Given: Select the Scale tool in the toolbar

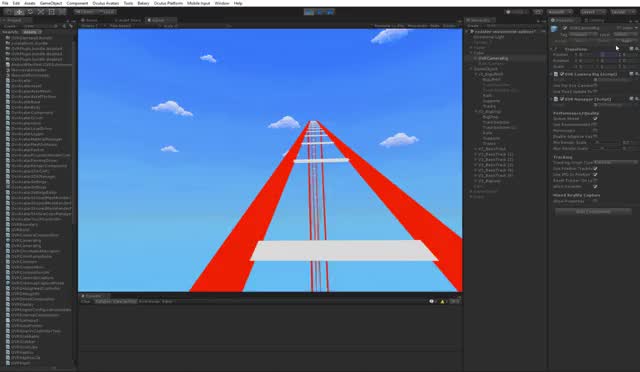Looking at the screenshot, I should (40, 12).
